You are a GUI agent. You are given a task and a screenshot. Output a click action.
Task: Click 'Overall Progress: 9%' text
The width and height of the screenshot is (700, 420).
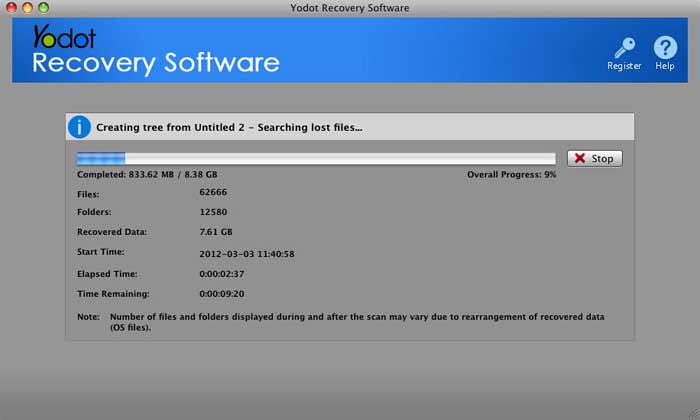click(x=512, y=175)
